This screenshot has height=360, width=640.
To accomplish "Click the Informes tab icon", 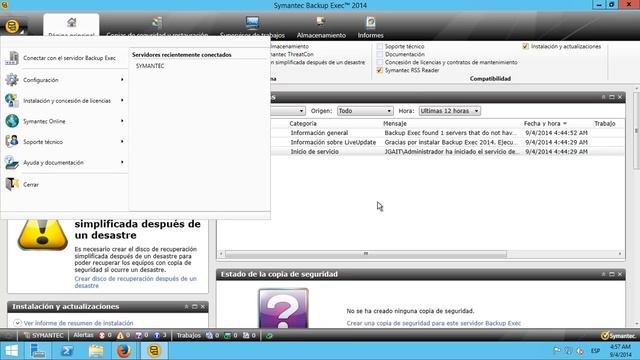I will tap(371, 22).
